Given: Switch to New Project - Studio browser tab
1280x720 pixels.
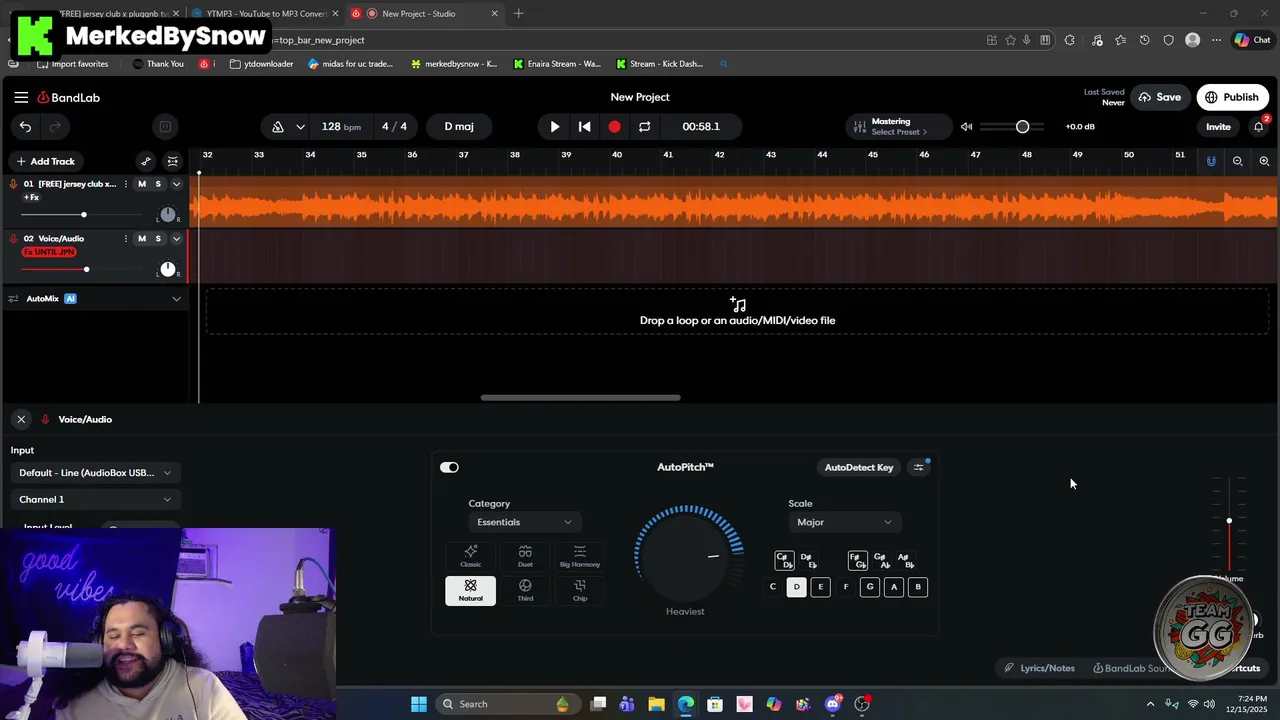Looking at the screenshot, I should point(425,14).
